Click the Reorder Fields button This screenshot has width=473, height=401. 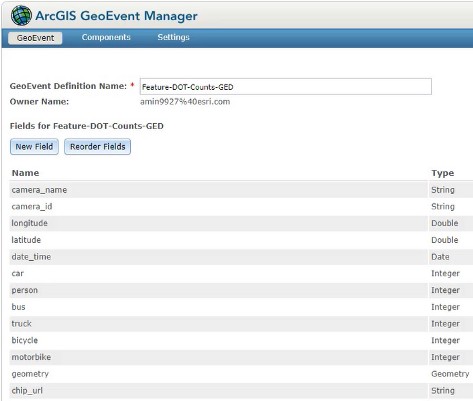(98, 147)
